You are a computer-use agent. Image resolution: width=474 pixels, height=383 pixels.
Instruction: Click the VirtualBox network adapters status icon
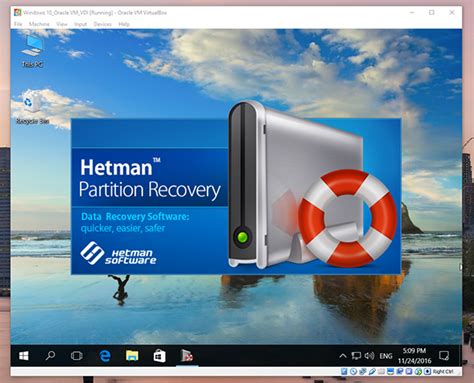[363, 371]
